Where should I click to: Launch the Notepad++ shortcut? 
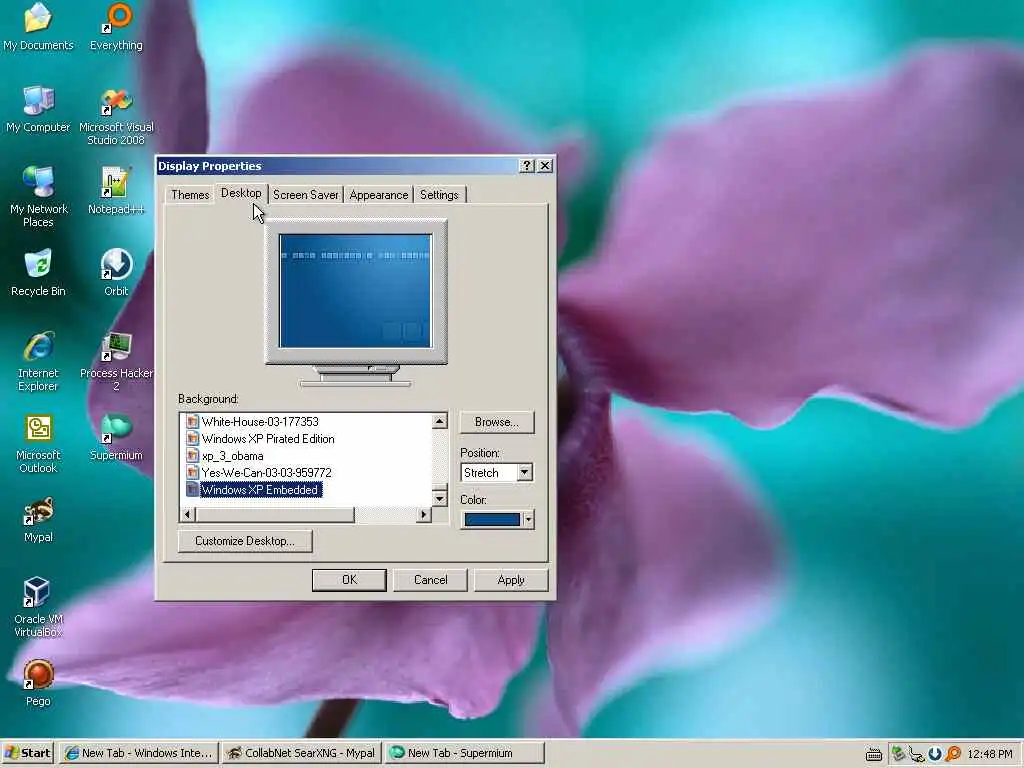(116, 191)
